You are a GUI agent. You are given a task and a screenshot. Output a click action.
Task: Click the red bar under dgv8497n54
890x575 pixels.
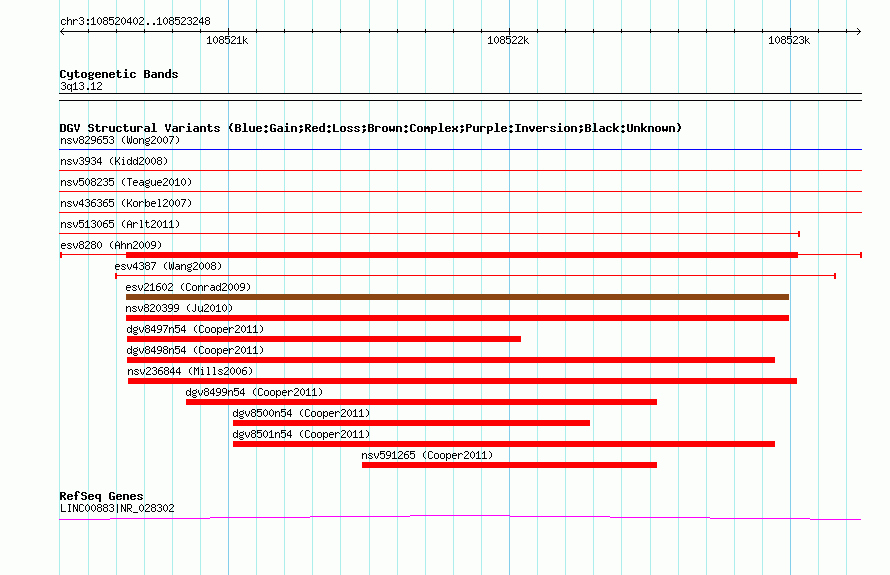pos(324,339)
